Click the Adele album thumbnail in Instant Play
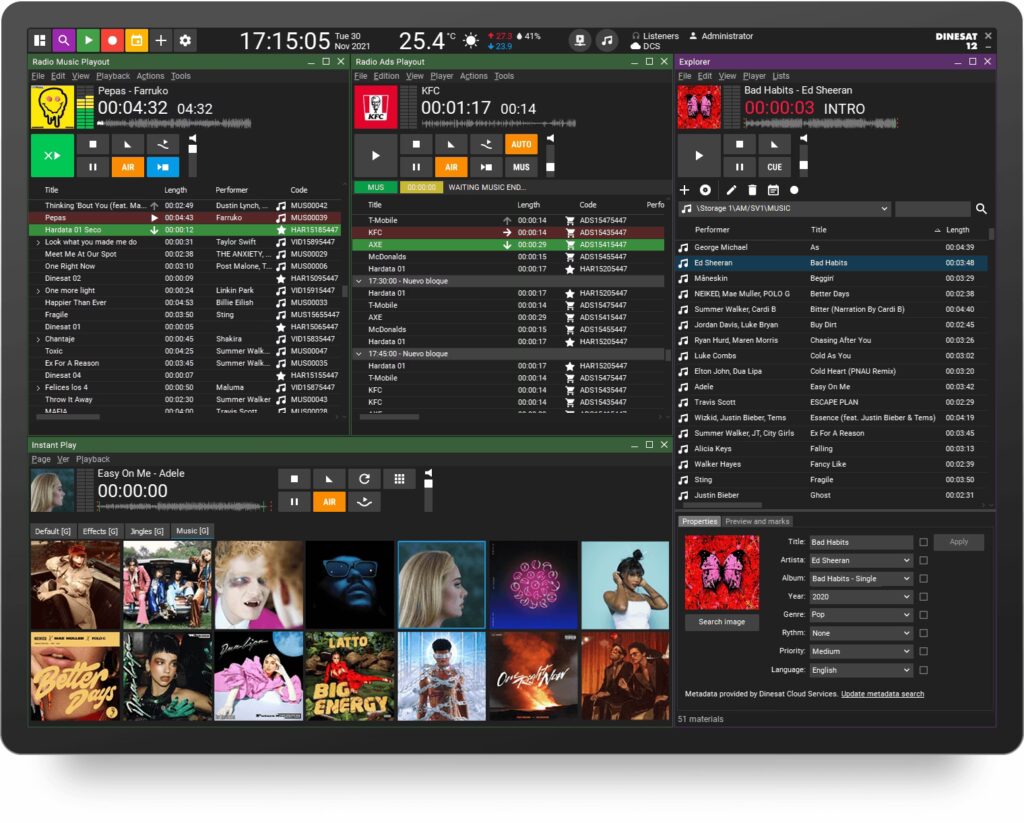Image resolution: width=1024 pixels, height=823 pixels. [x=441, y=584]
